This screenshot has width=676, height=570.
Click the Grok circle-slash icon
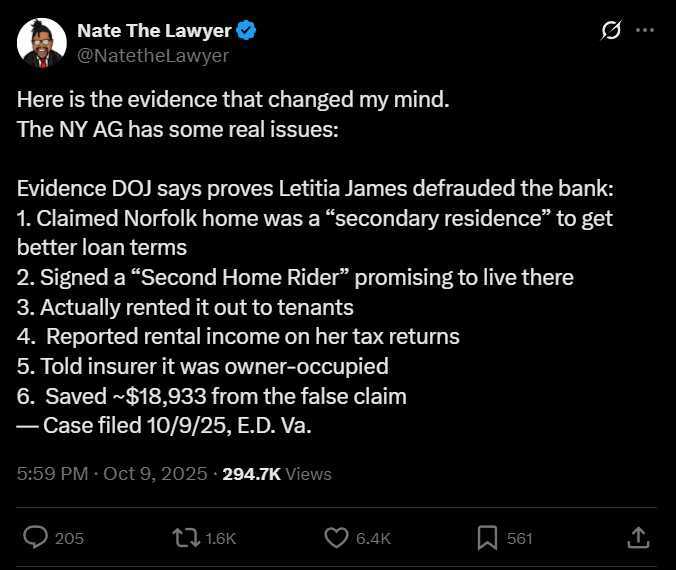(x=611, y=31)
